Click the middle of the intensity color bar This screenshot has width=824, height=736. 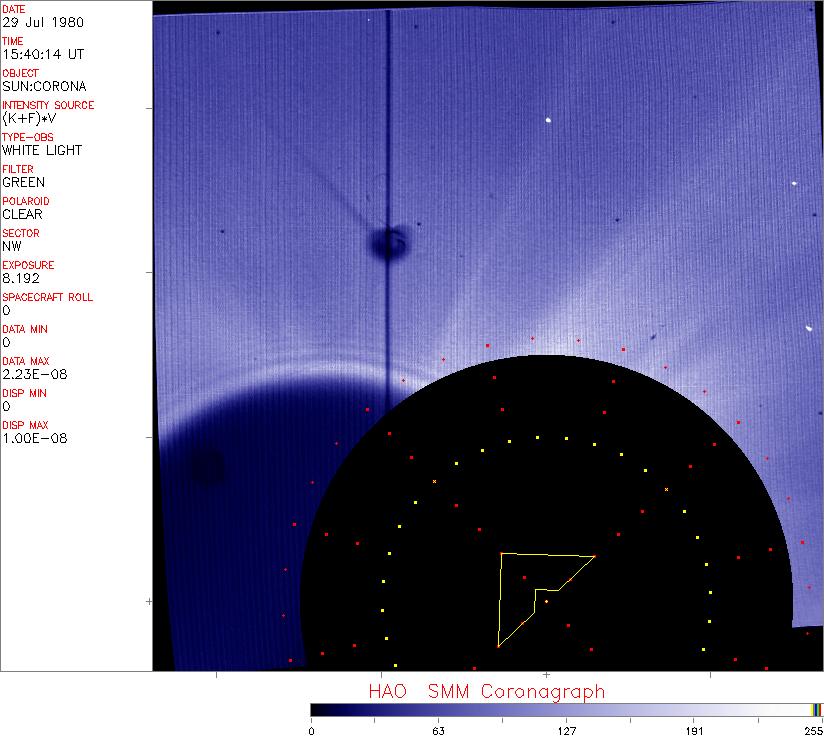coord(566,709)
